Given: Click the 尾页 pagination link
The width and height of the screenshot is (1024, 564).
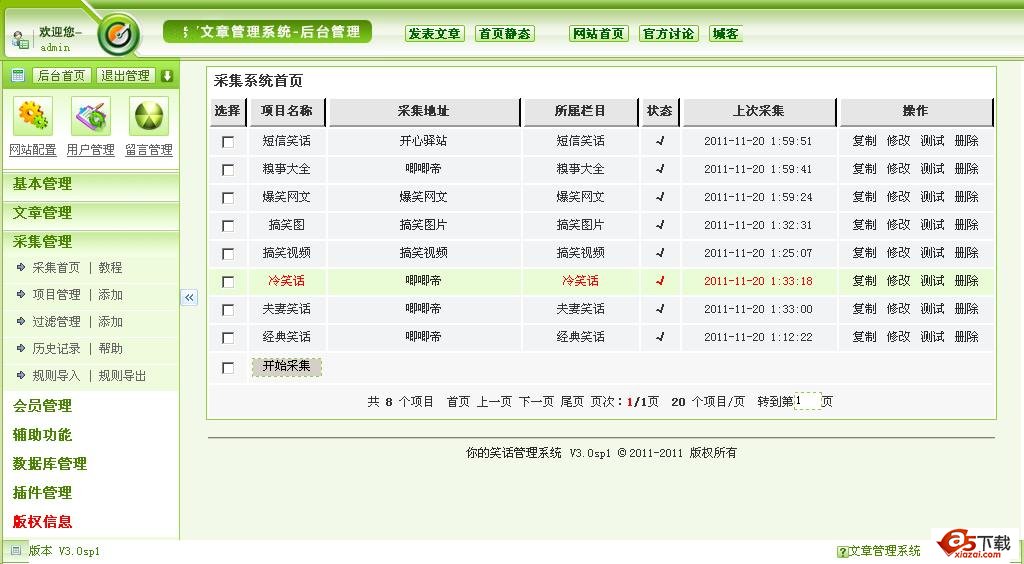Looking at the screenshot, I should [x=572, y=402].
